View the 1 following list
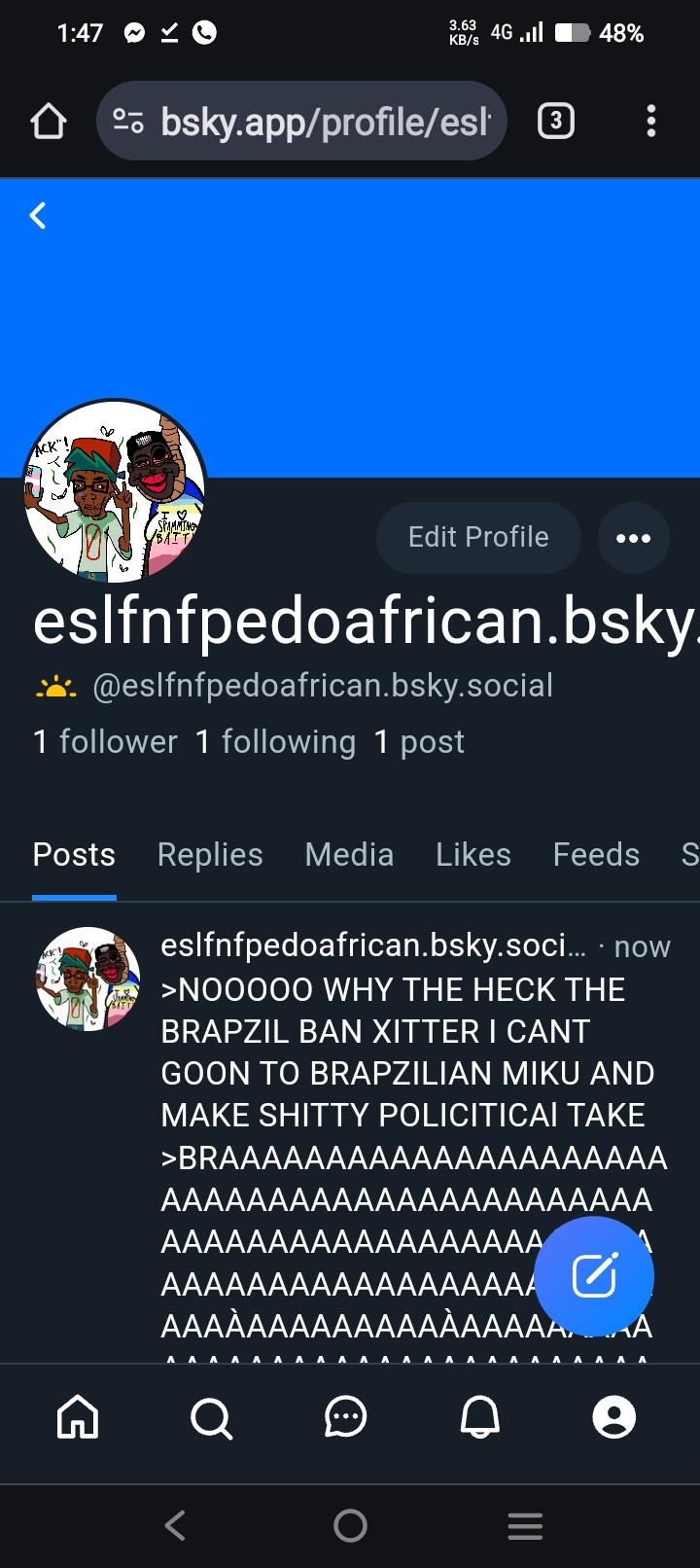This screenshot has height=1568, width=700. tap(275, 741)
